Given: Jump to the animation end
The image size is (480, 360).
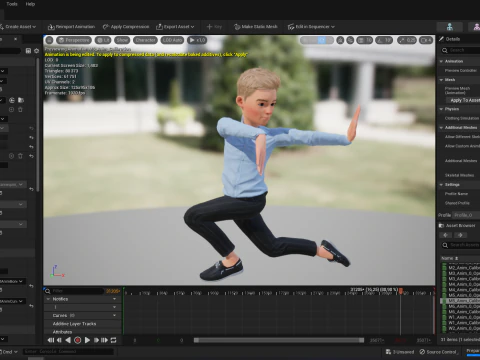Looking at the screenshot, I should pos(104,340).
